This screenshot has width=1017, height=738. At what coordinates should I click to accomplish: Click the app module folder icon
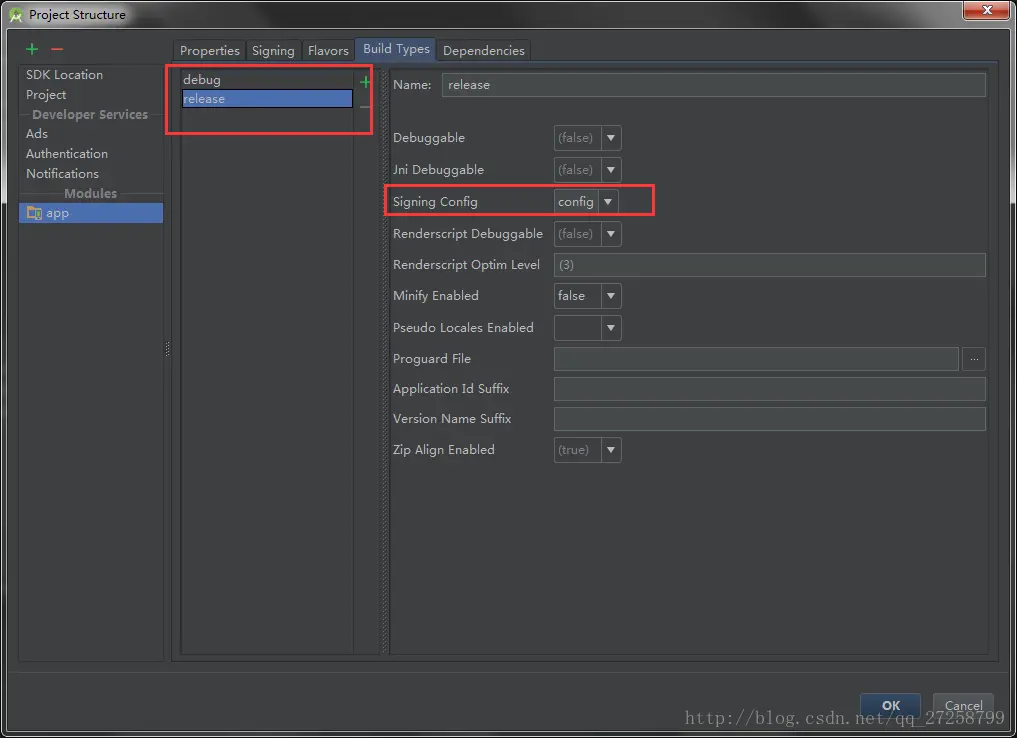point(34,213)
